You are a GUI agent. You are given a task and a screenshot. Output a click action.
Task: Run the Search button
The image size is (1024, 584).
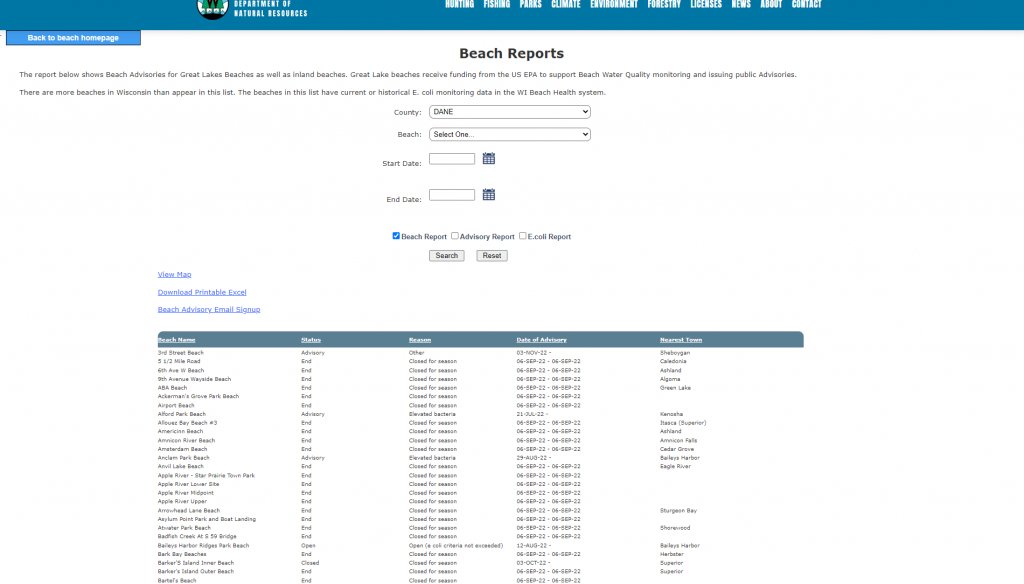tap(447, 255)
